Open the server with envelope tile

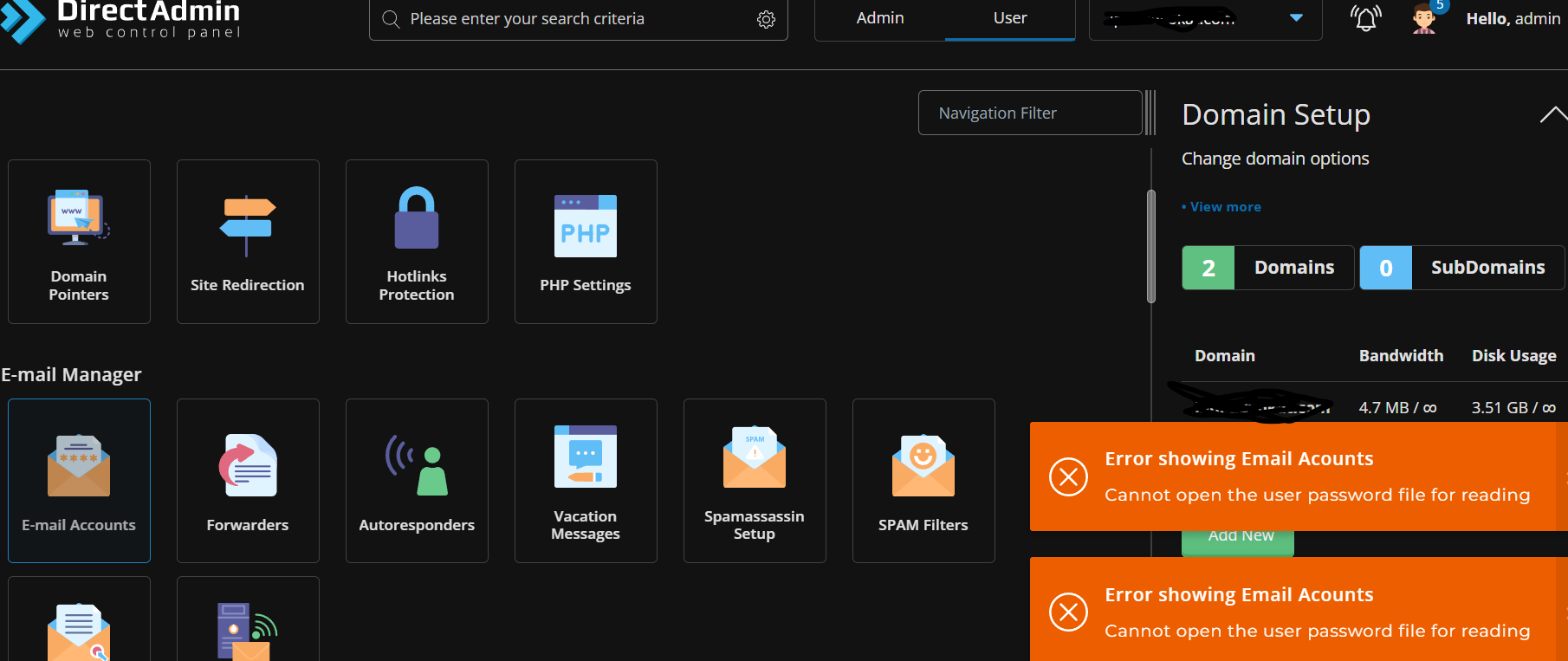[x=248, y=619]
